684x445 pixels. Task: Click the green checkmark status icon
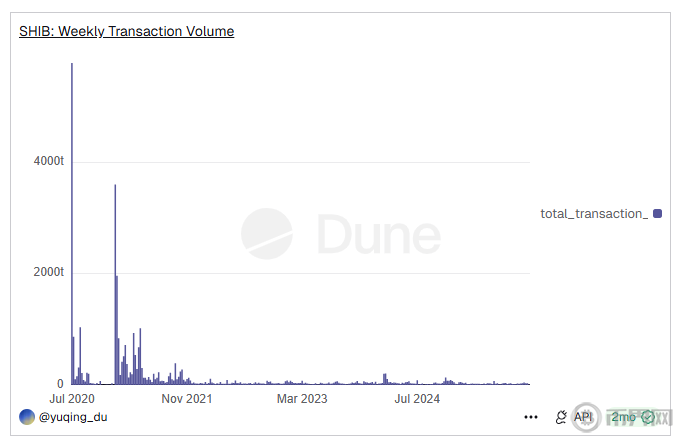648,417
